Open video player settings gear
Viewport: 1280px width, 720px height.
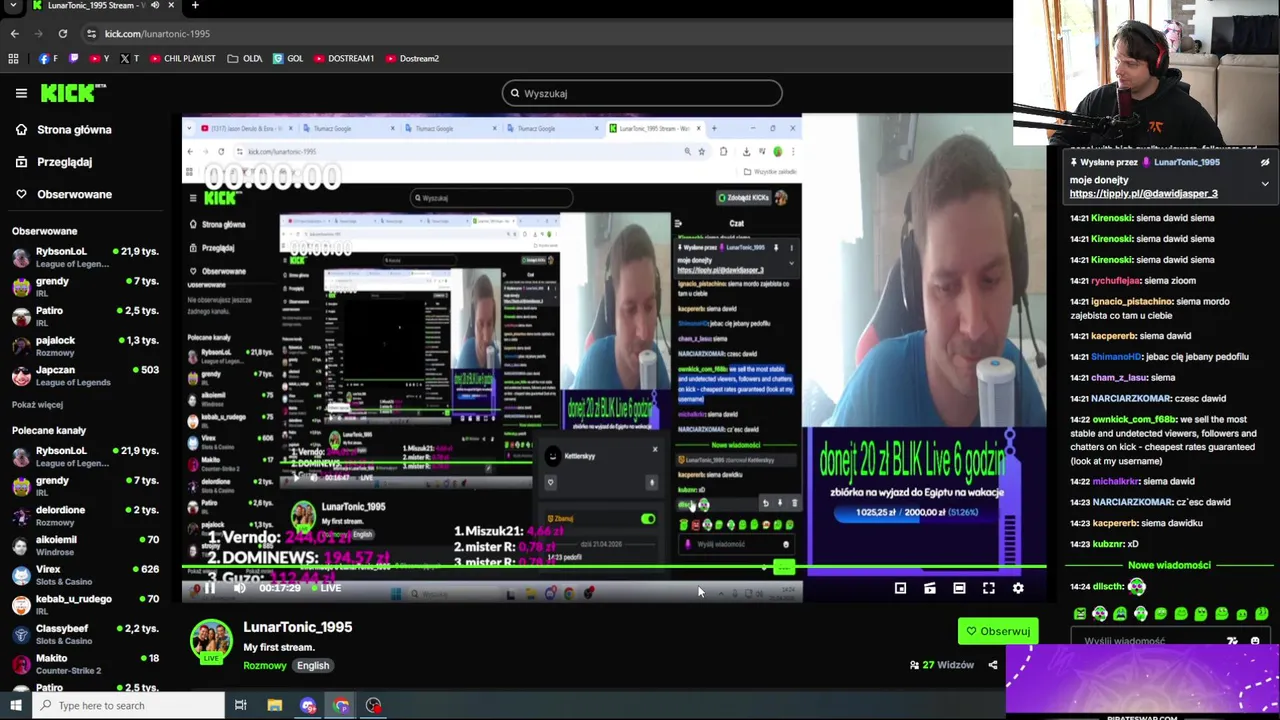pos(1018,588)
